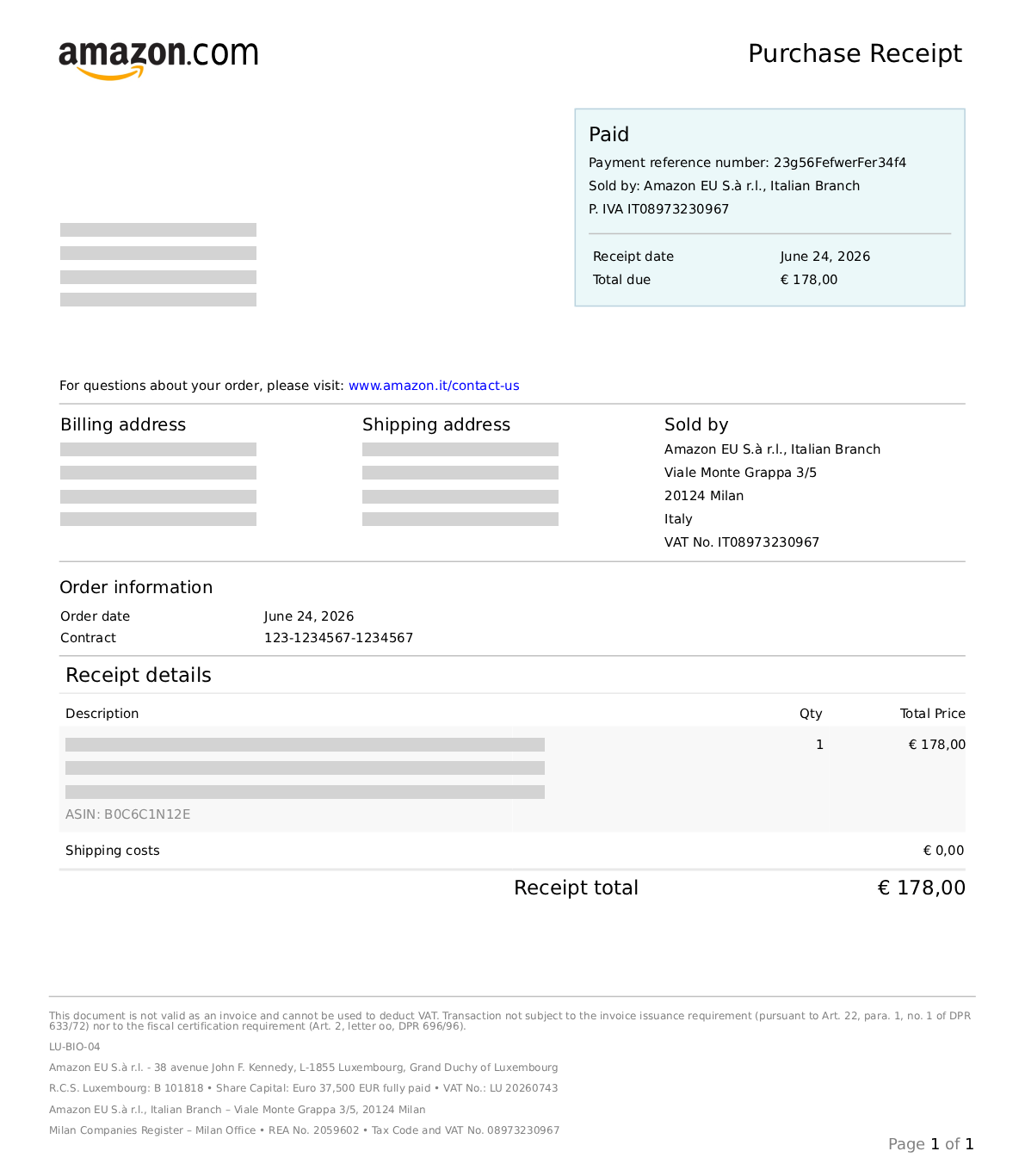The image size is (1025, 1176).
Task: Click the Qty column header
Action: coord(811,714)
